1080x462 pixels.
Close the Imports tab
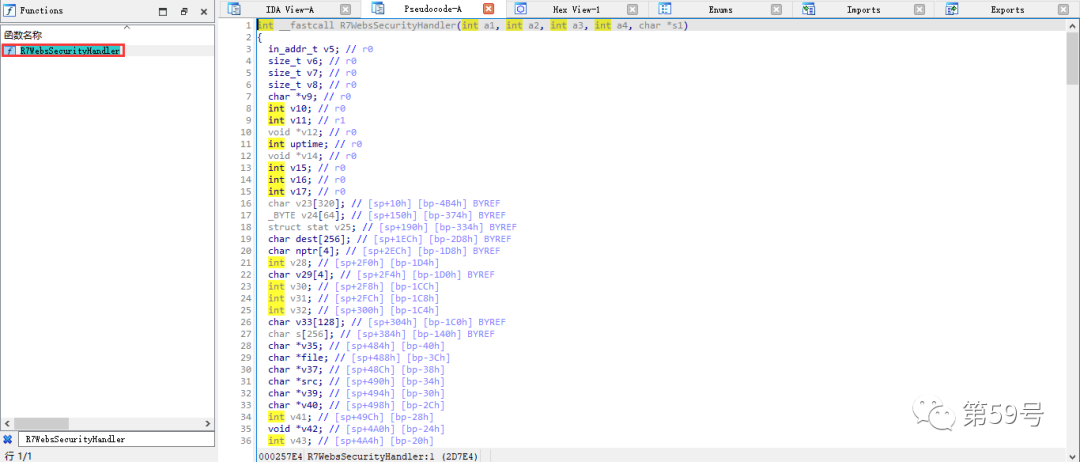(x=920, y=10)
